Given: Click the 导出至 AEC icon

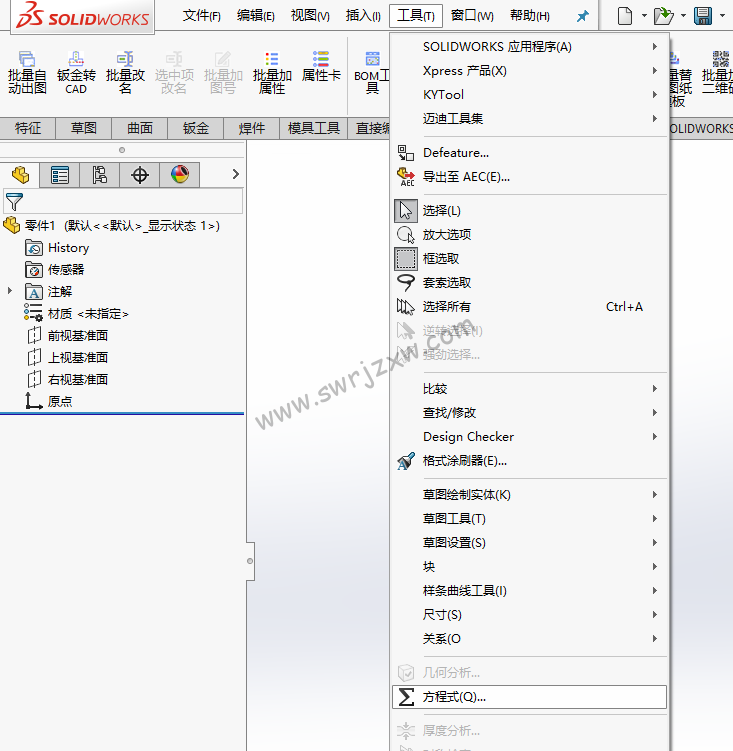Looking at the screenshot, I should (x=406, y=177).
